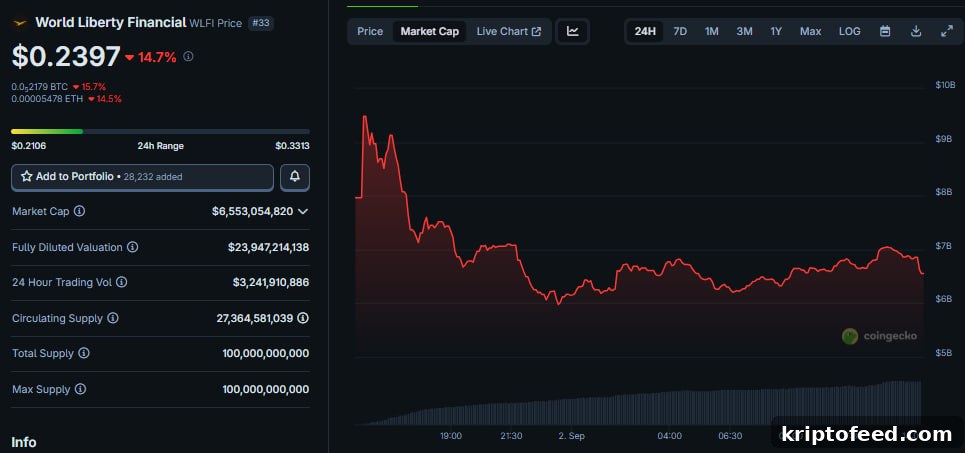Click the $5B y-axis label
Viewport: 965px width, 453px height.
pos(945,353)
